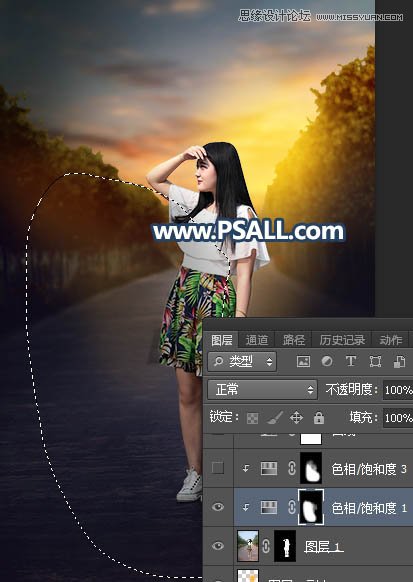
Task: Click the 不透明度 100% value field
Action: pos(398,390)
